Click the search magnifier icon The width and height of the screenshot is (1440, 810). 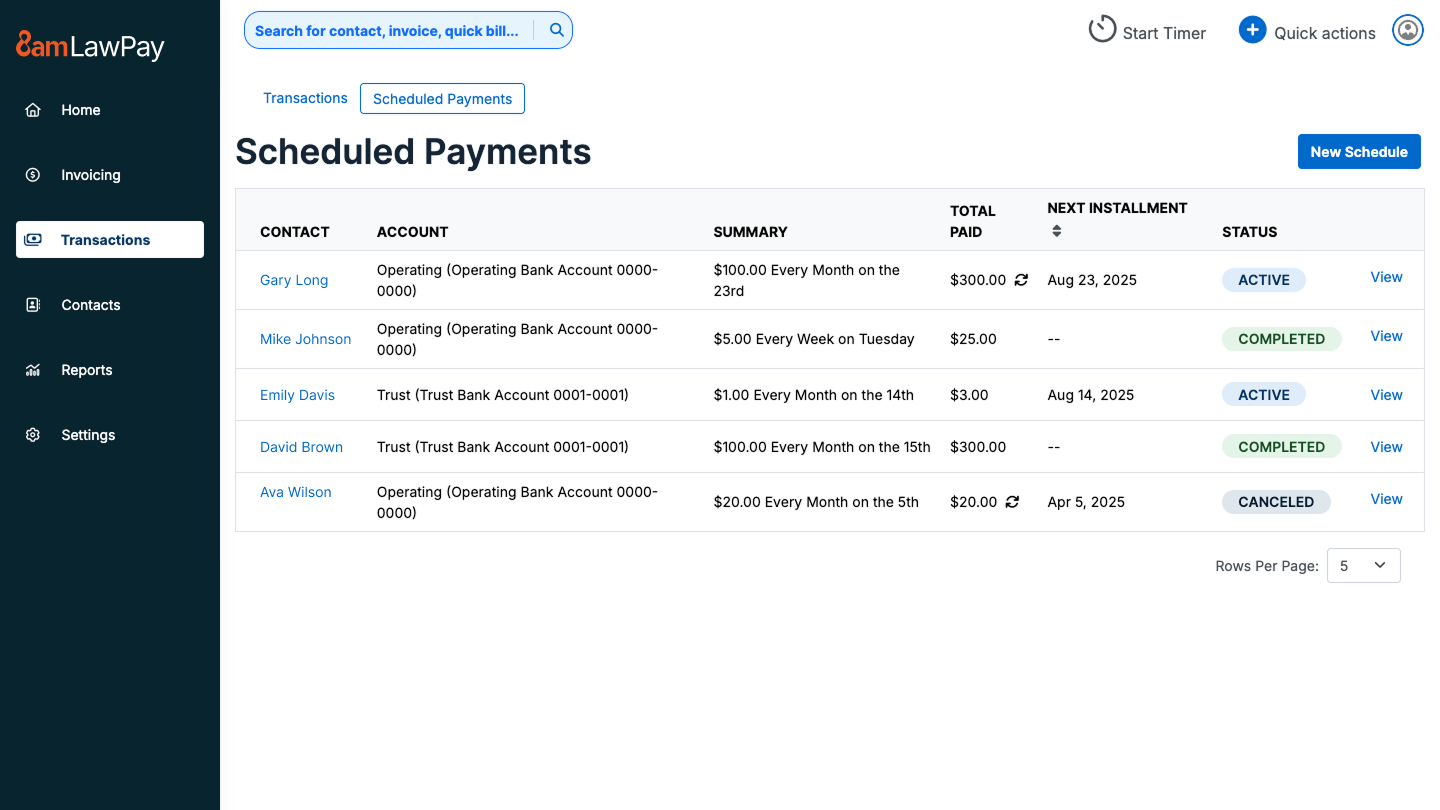point(556,30)
